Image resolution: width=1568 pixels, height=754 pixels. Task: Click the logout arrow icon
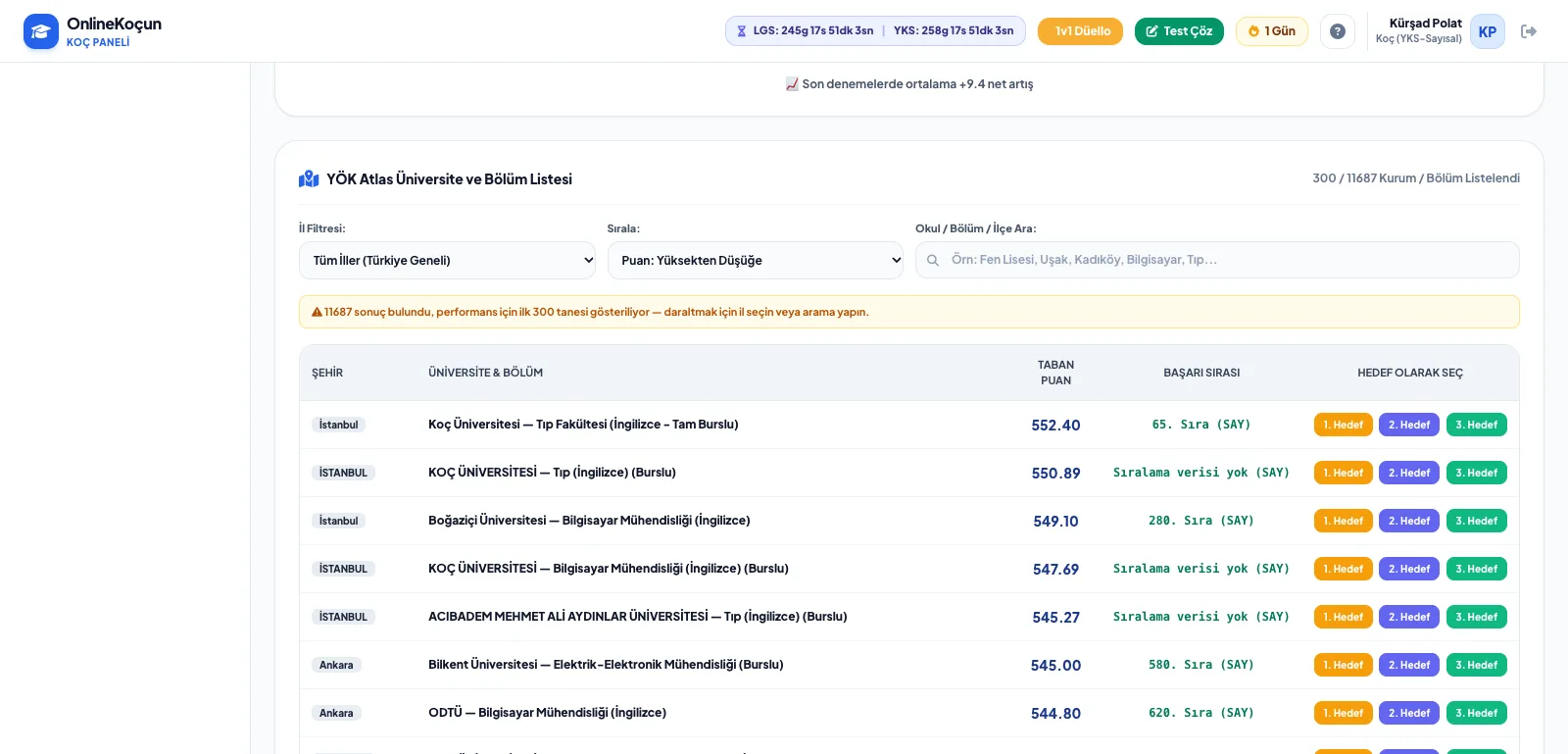click(x=1529, y=31)
